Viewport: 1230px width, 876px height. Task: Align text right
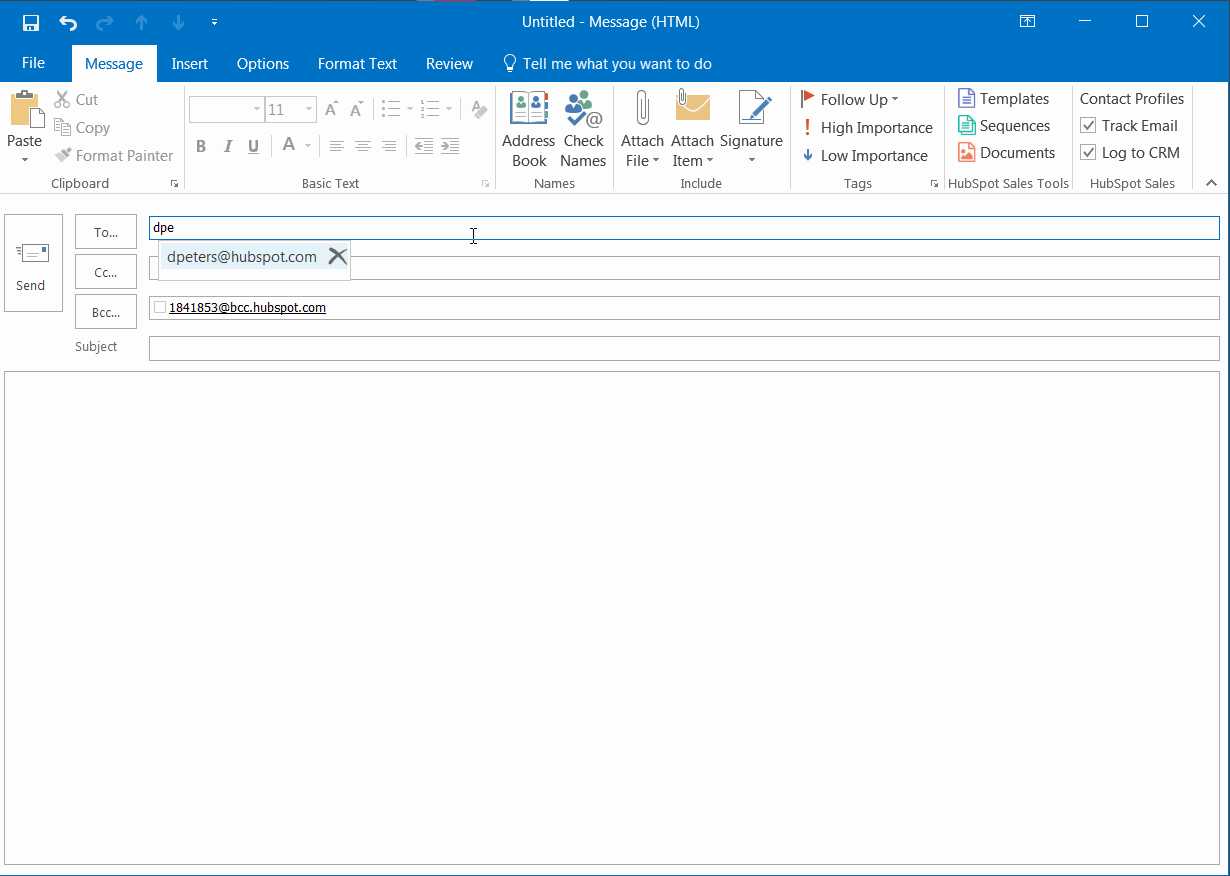pos(388,146)
